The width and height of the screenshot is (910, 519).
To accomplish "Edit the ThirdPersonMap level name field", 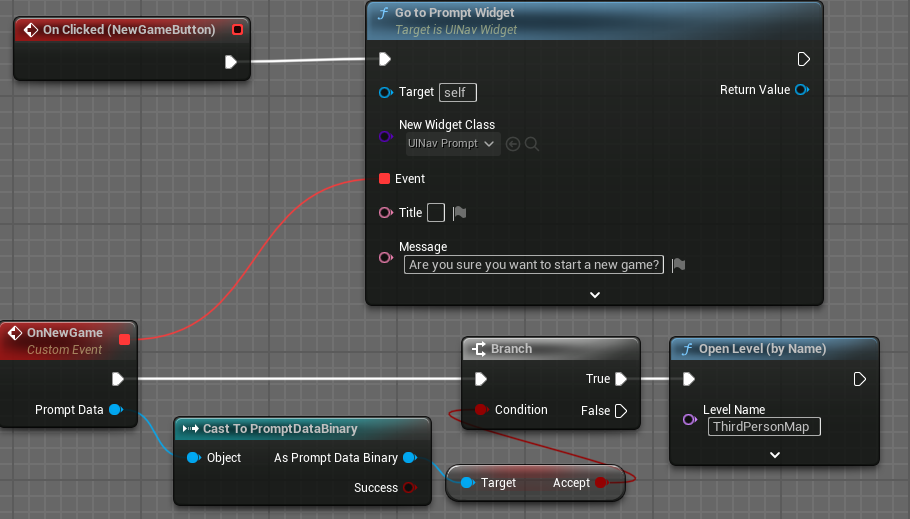I will pyautogui.click(x=764, y=427).
